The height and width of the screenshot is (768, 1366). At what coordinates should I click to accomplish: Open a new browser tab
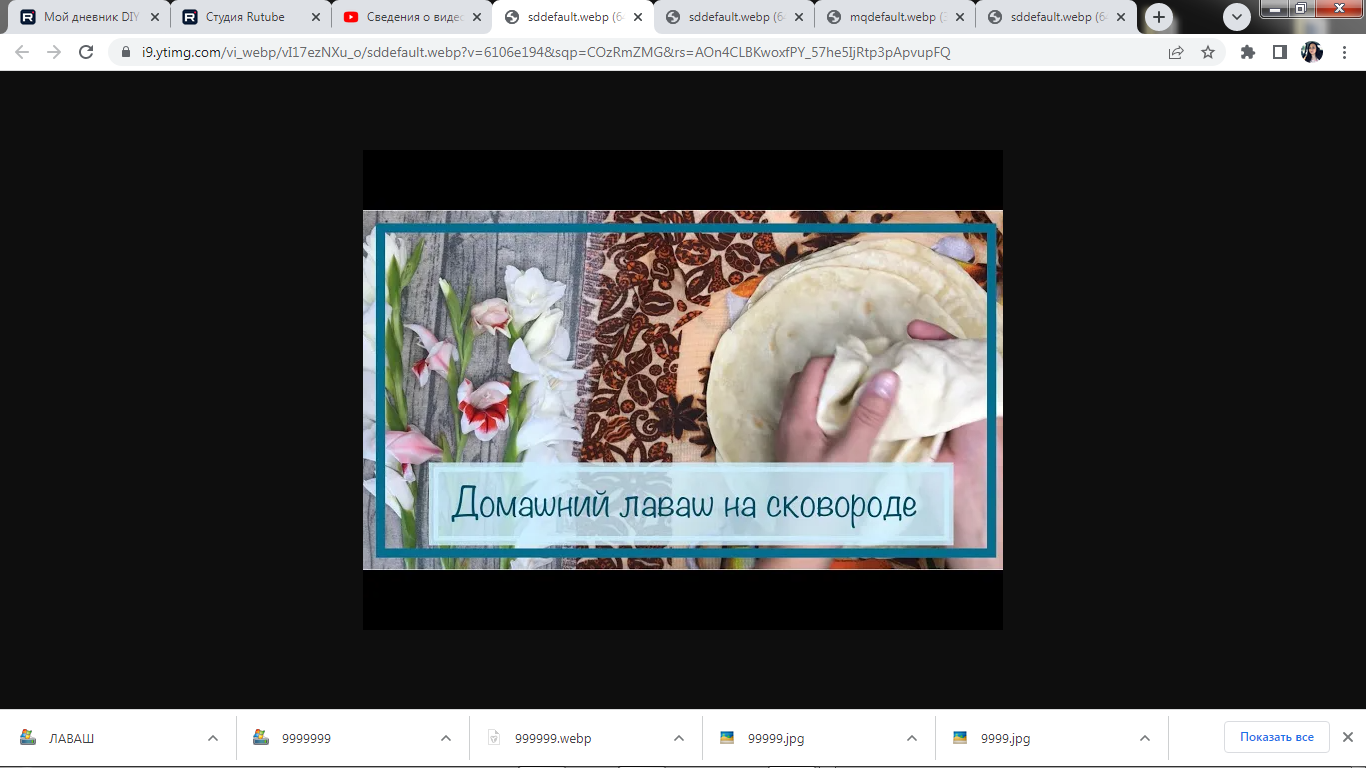click(x=1159, y=17)
